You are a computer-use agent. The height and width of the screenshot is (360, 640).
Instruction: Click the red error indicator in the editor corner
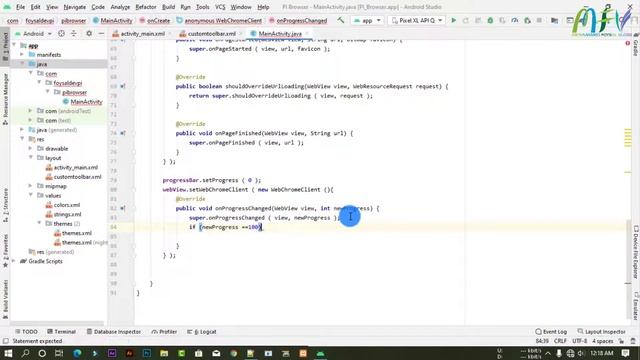point(628,43)
